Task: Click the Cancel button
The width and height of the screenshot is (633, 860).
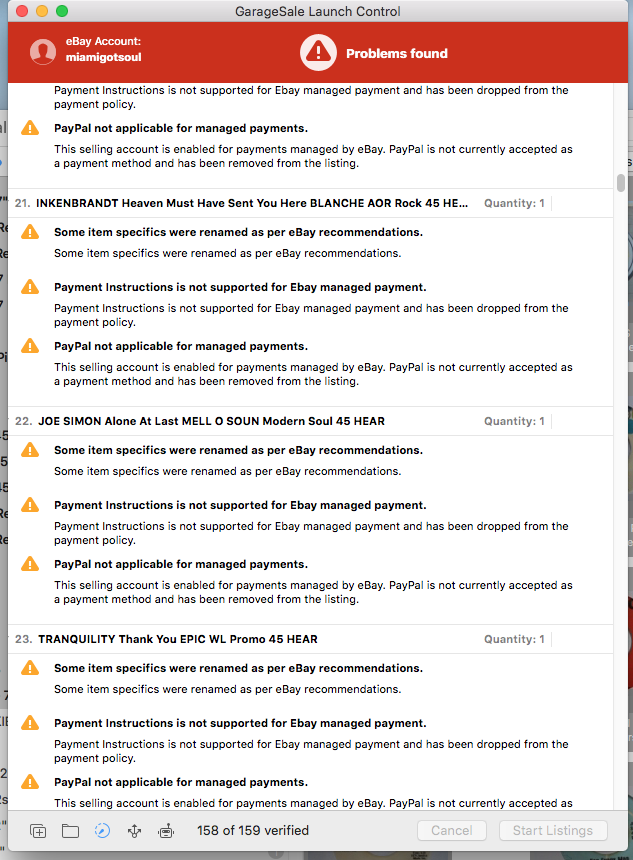Action: (451, 830)
